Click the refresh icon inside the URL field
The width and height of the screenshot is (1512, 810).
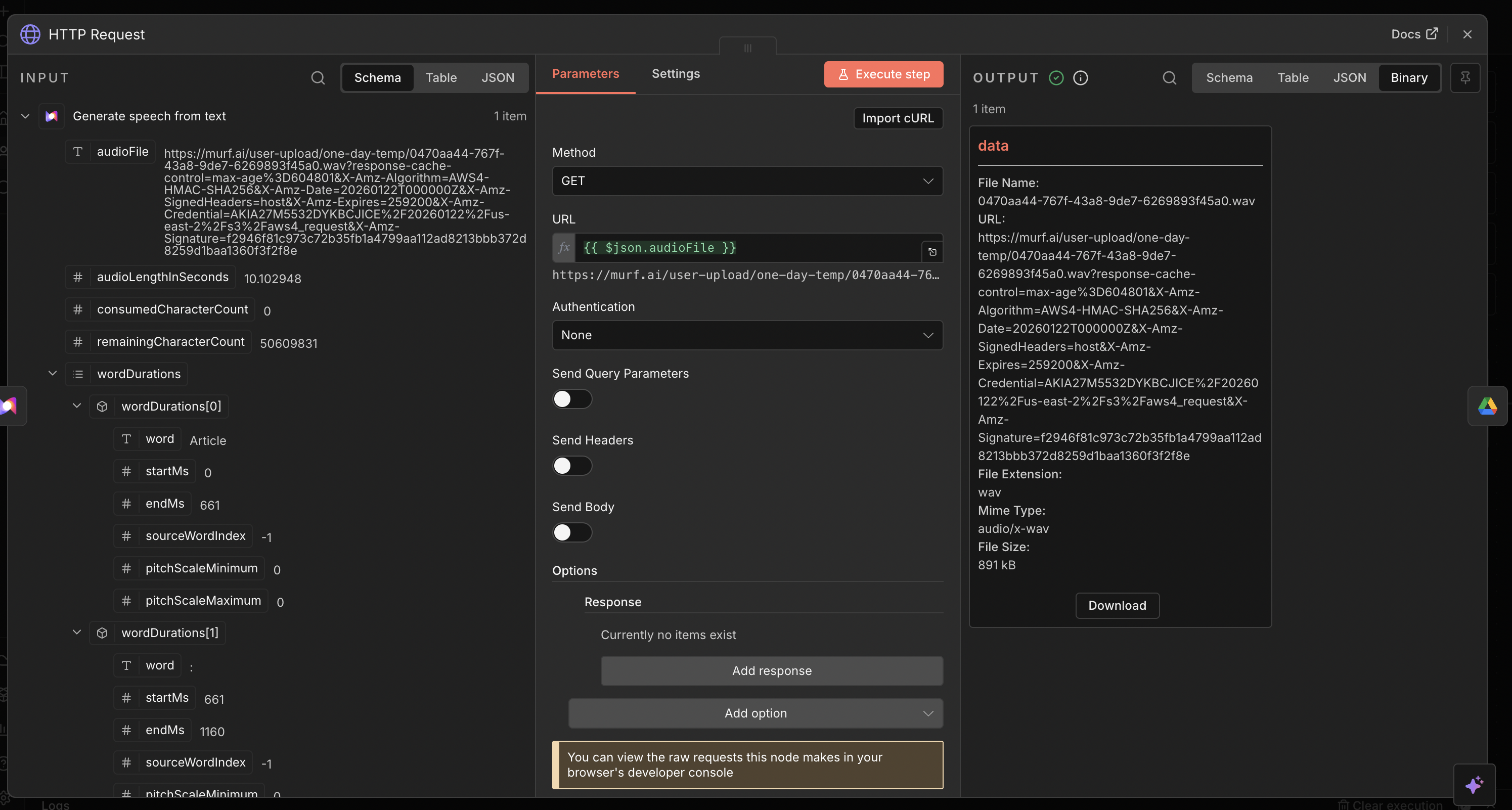point(932,252)
